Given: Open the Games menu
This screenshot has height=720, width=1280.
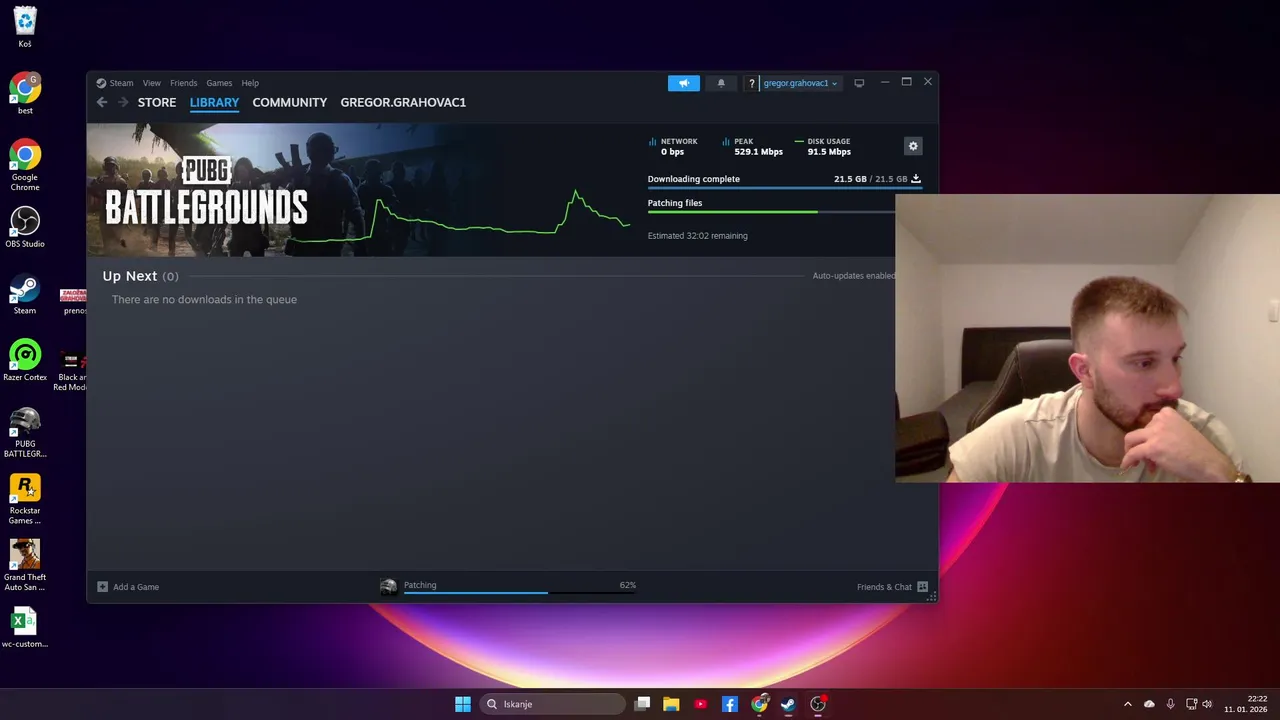Looking at the screenshot, I should (x=219, y=83).
